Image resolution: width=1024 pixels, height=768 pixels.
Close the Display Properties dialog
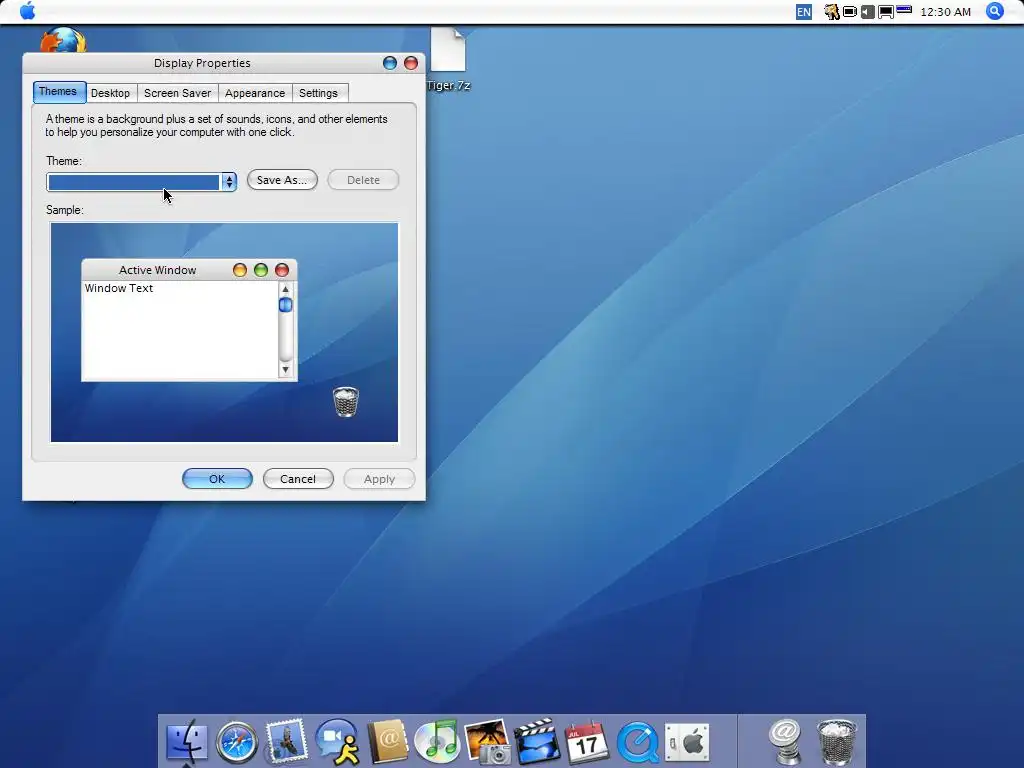[x=411, y=63]
